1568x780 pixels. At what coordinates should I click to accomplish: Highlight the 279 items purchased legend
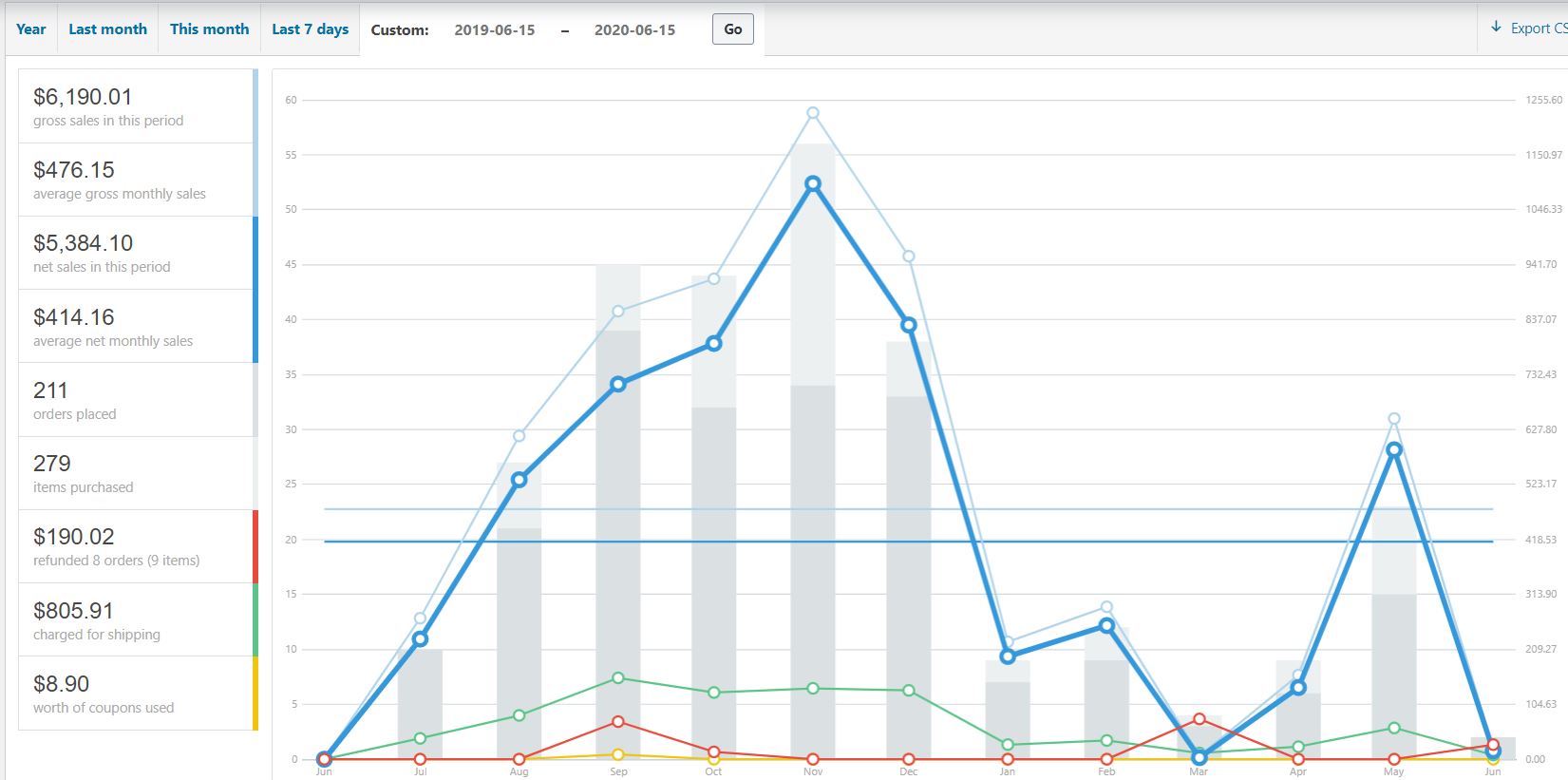pyautogui.click(x=136, y=473)
